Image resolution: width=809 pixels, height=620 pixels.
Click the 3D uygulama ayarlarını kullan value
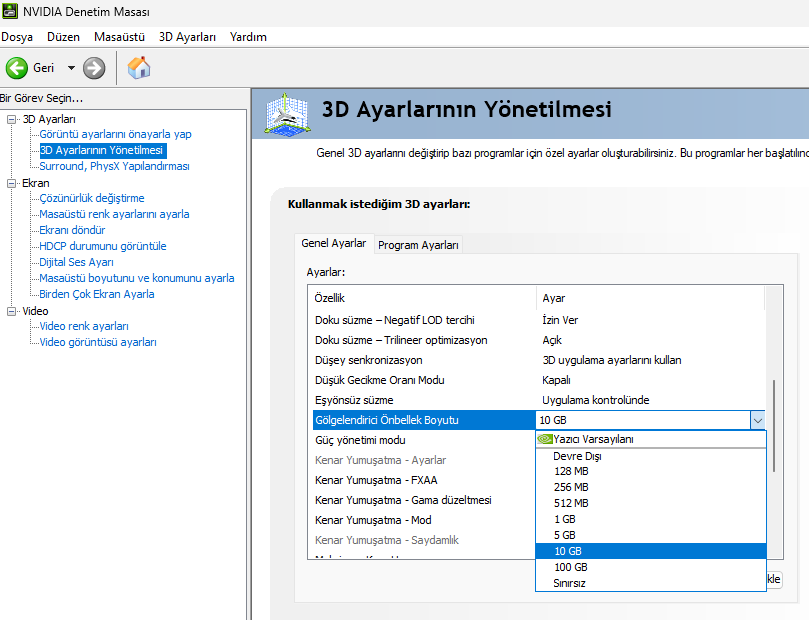612,361
